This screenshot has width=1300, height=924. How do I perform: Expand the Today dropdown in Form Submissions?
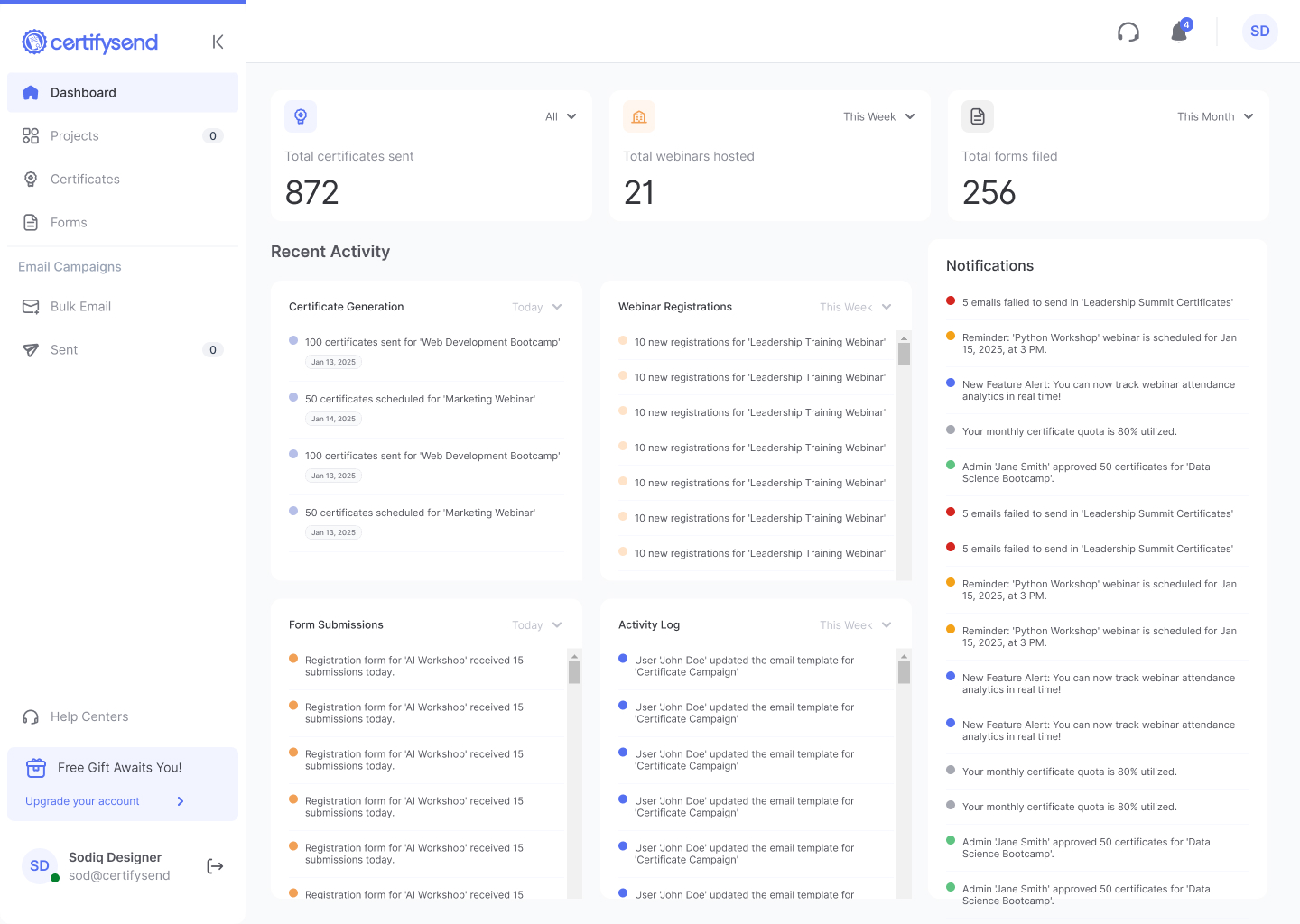click(x=537, y=625)
